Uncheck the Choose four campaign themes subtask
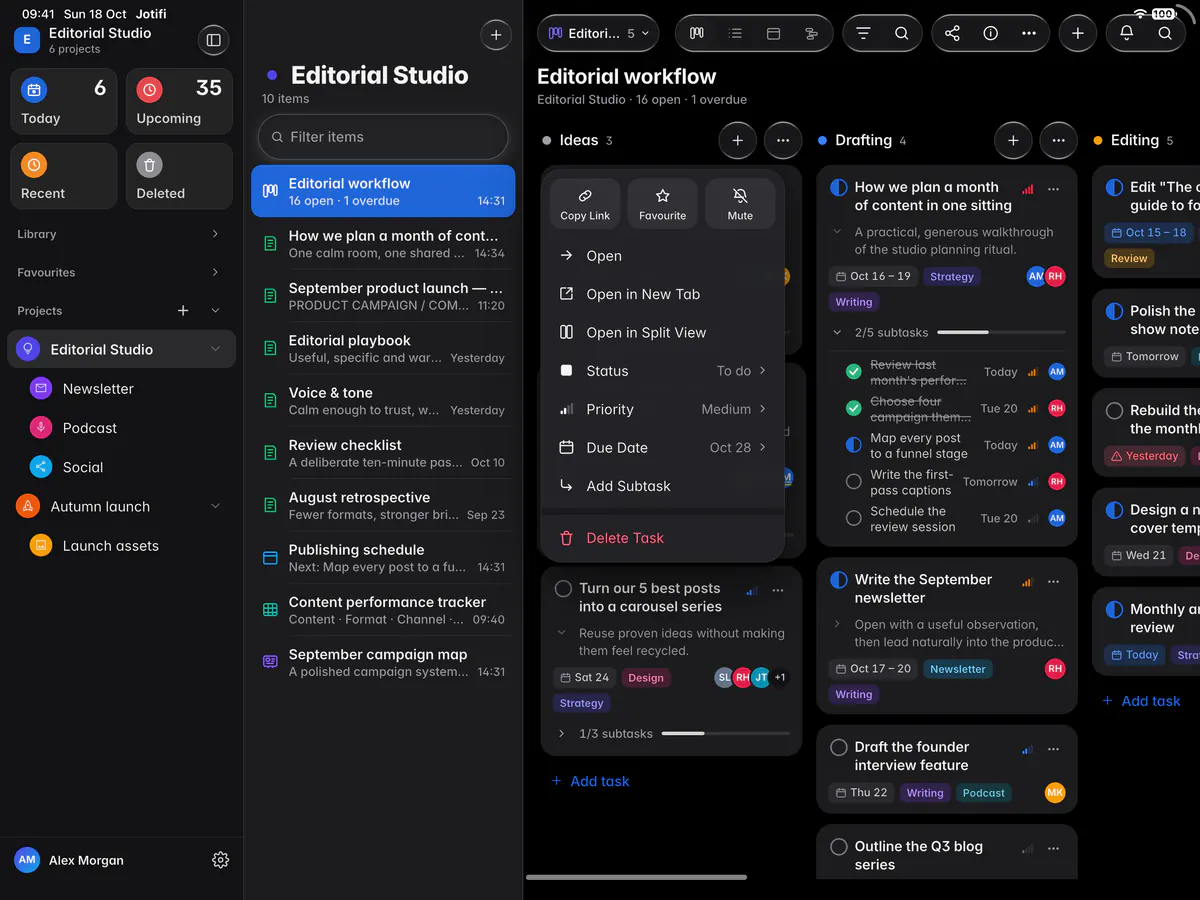The width and height of the screenshot is (1200, 900). 854,408
